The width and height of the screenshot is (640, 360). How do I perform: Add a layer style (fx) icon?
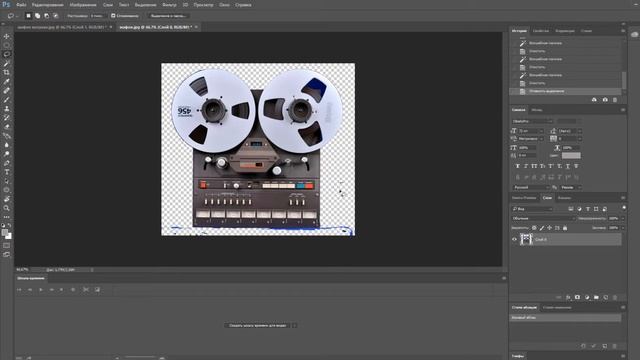[x=568, y=297]
